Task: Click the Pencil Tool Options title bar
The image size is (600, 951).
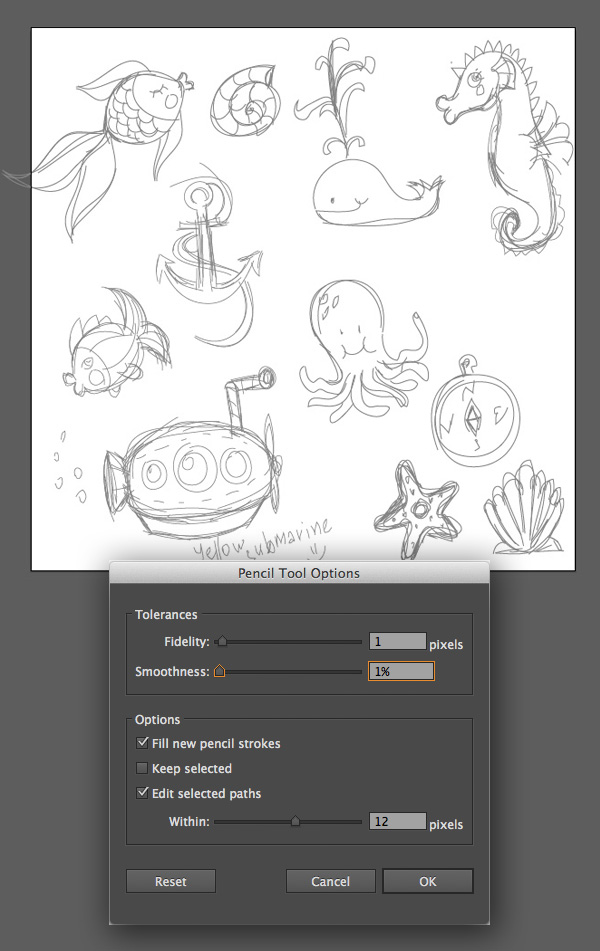Action: coord(299,574)
